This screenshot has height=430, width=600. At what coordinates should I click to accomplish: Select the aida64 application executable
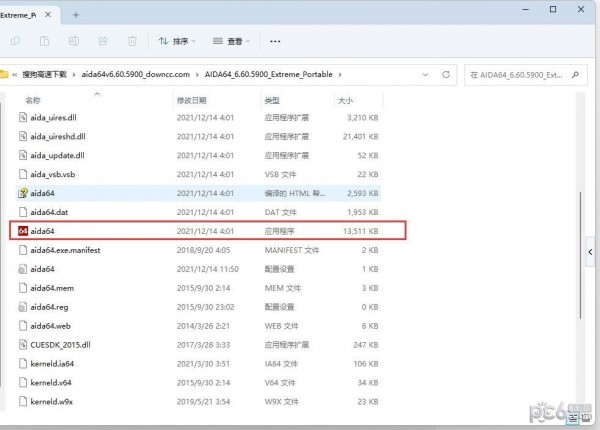coord(199,231)
